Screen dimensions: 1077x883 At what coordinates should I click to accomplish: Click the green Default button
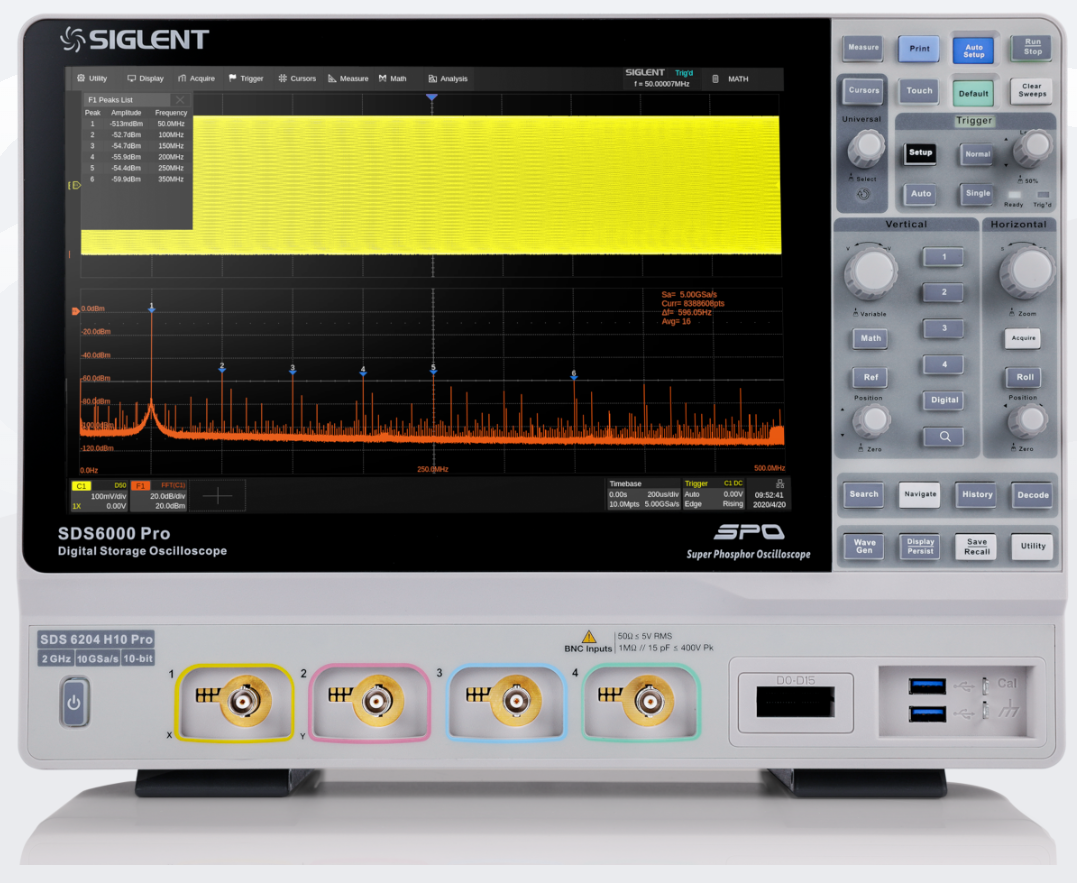point(973,93)
